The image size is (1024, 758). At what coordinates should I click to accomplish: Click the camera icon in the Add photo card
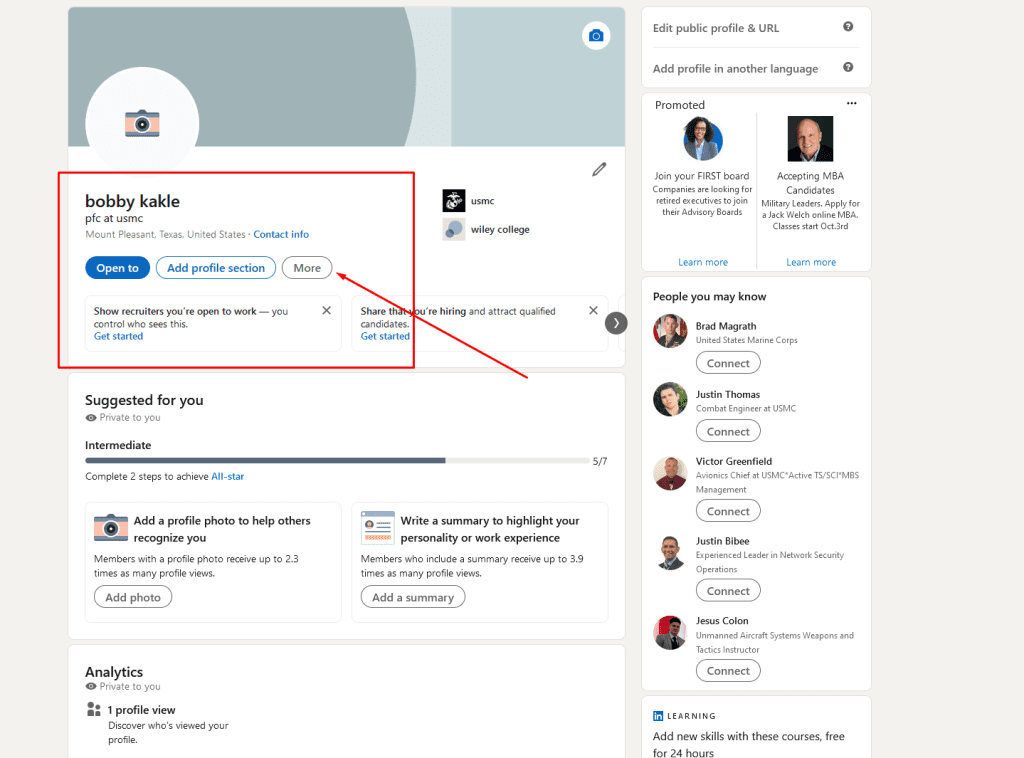pyautogui.click(x=110, y=526)
